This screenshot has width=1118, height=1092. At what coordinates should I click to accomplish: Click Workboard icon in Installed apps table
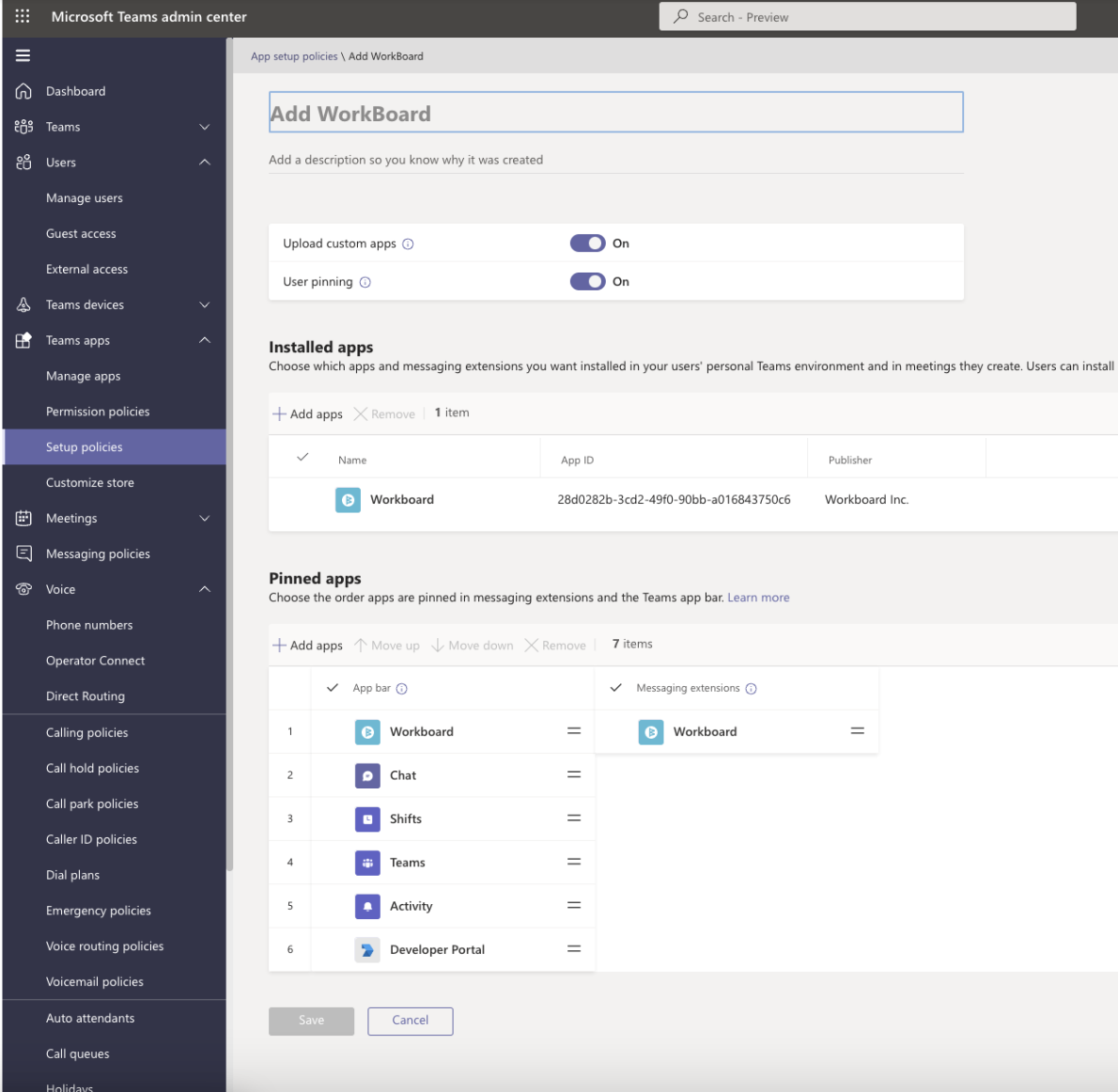(x=348, y=500)
